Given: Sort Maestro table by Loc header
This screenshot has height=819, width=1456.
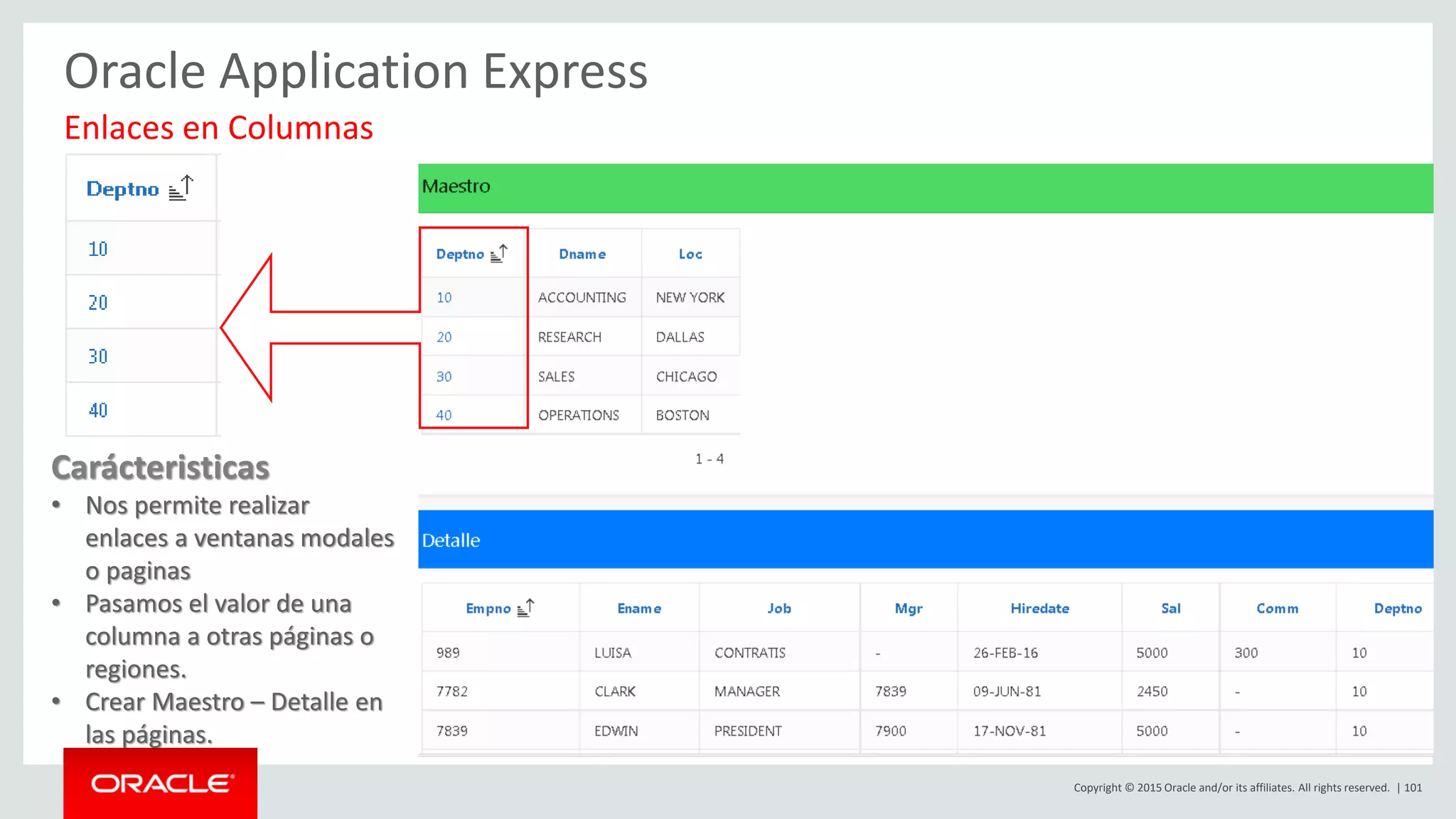Looking at the screenshot, I should pyautogui.click(x=690, y=255).
